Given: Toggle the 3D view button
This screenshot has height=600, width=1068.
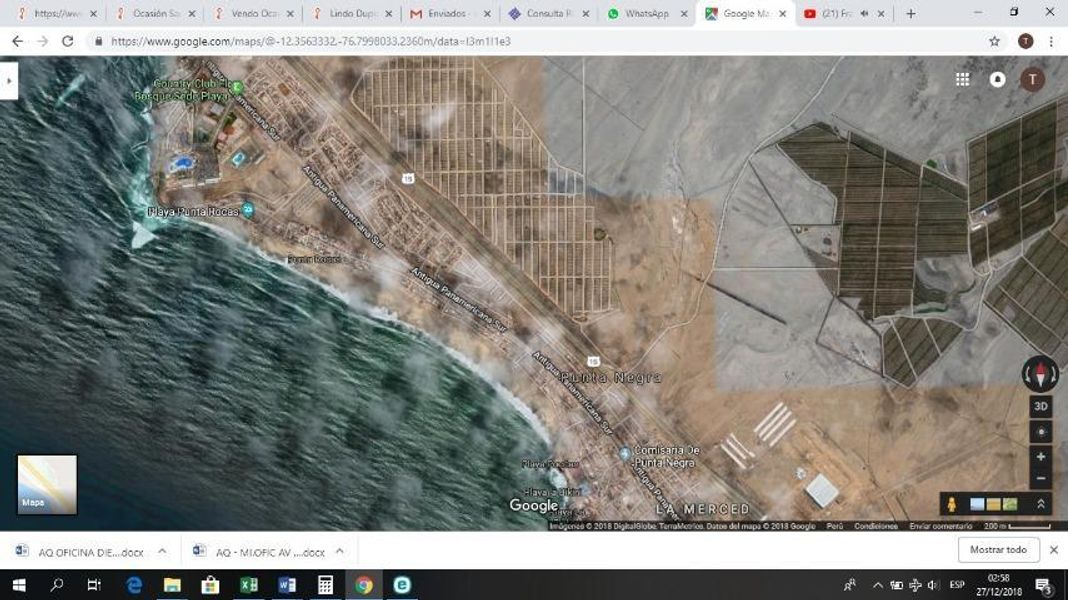Looking at the screenshot, I should (x=1041, y=407).
